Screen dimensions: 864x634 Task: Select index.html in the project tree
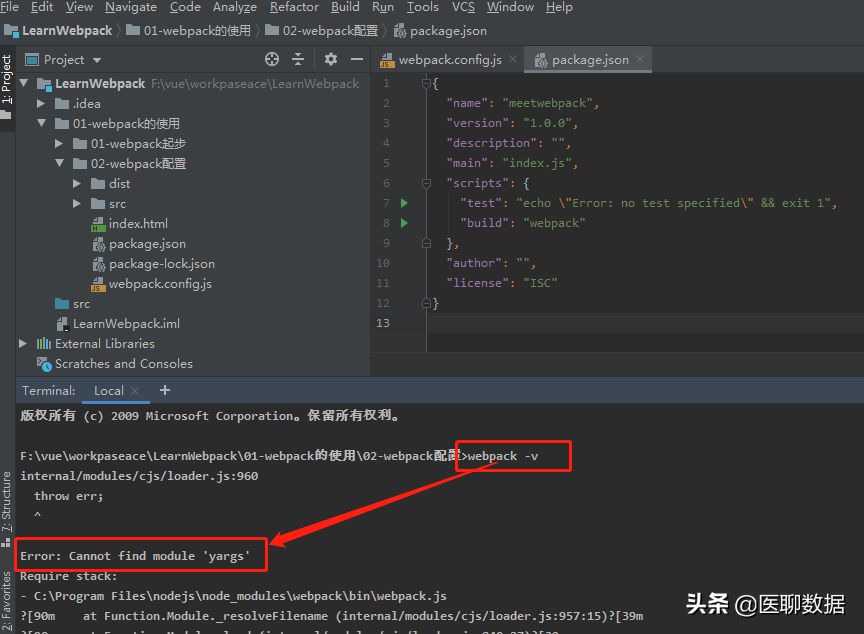click(138, 224)
